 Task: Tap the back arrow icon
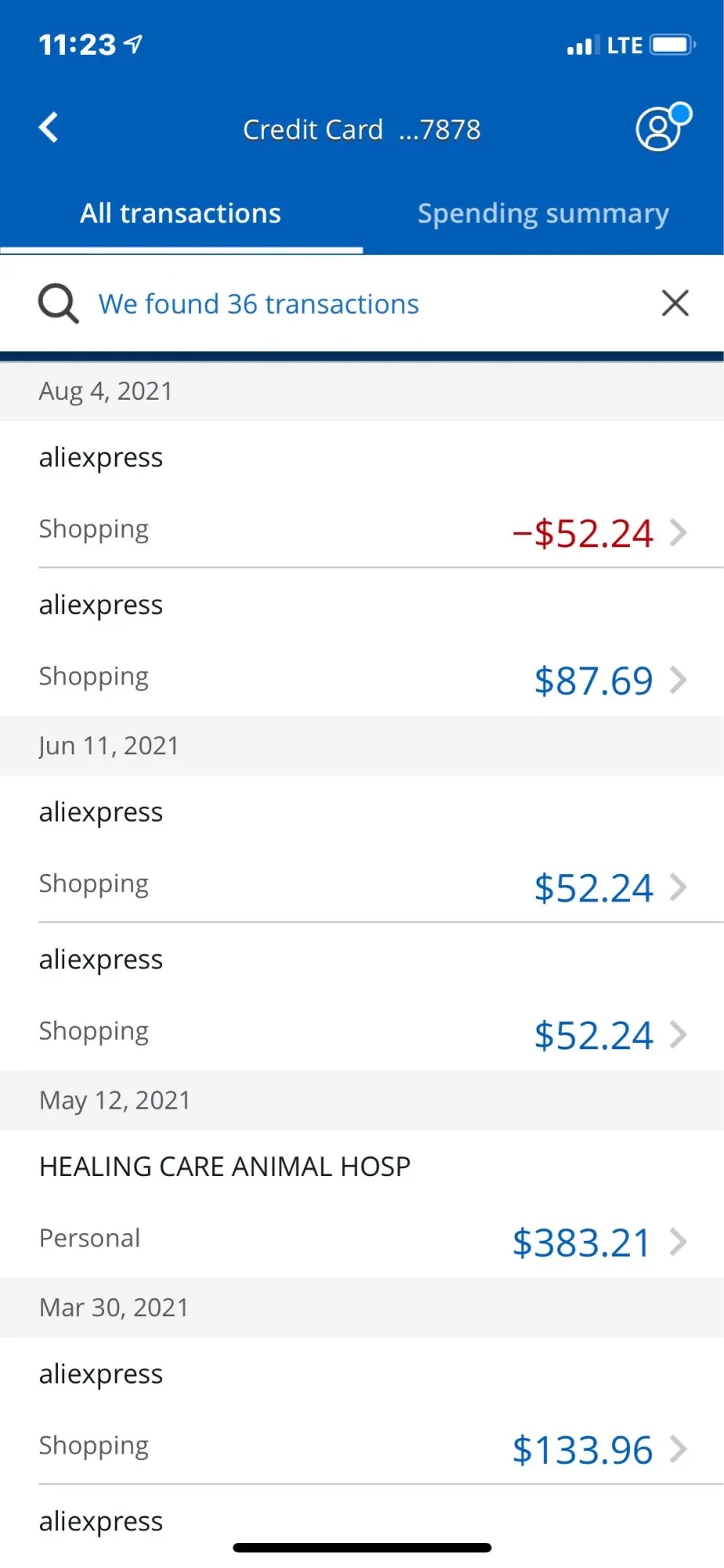49,128
